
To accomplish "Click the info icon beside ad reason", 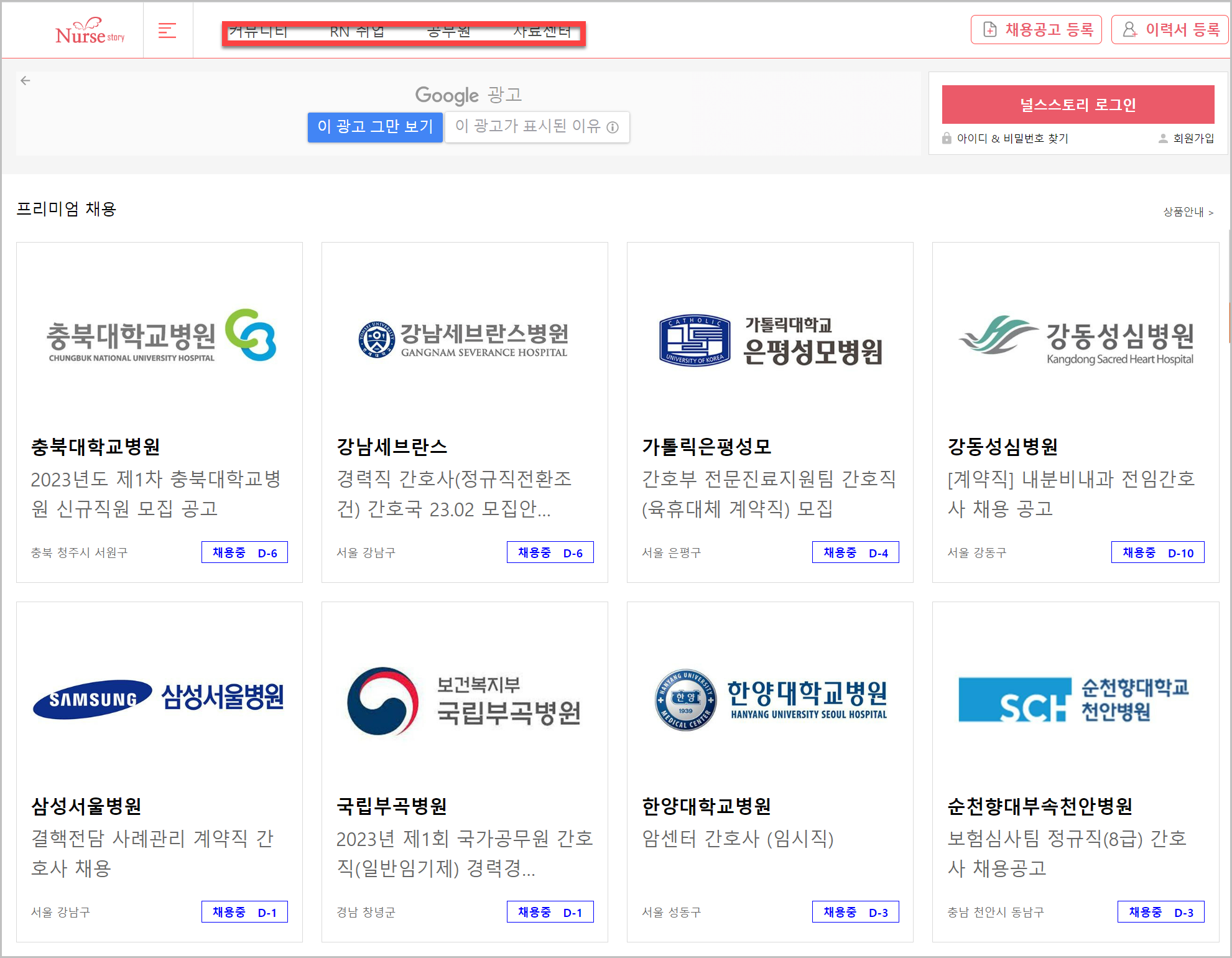I will 613,128.
